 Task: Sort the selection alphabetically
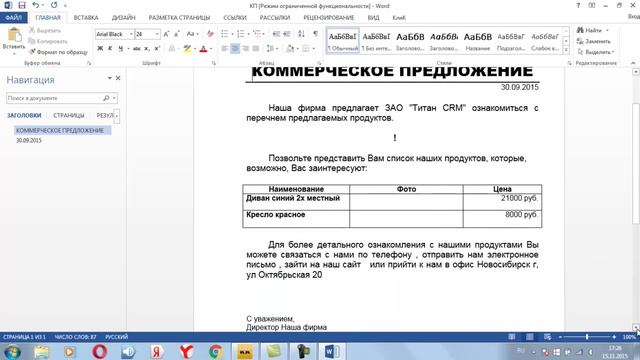(301, 34)
